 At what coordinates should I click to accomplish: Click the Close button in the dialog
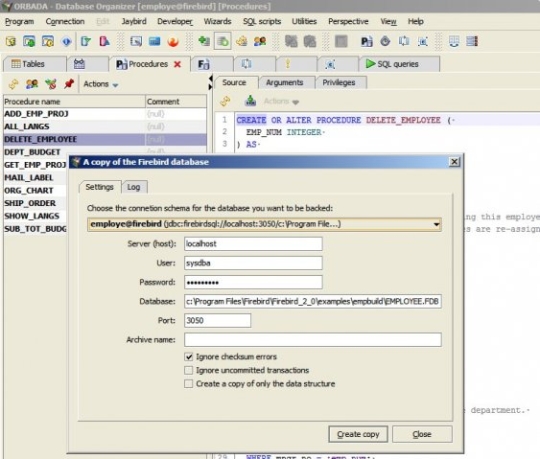point(422,434)
